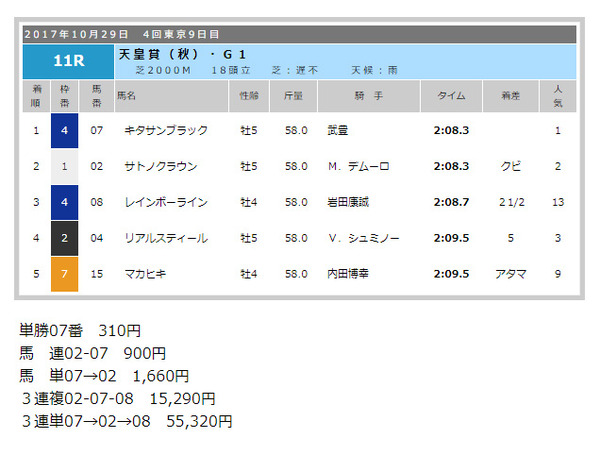The image size is (600, 455).
Task: Click jockey name M. デムーロ
Action: (359, 166)
